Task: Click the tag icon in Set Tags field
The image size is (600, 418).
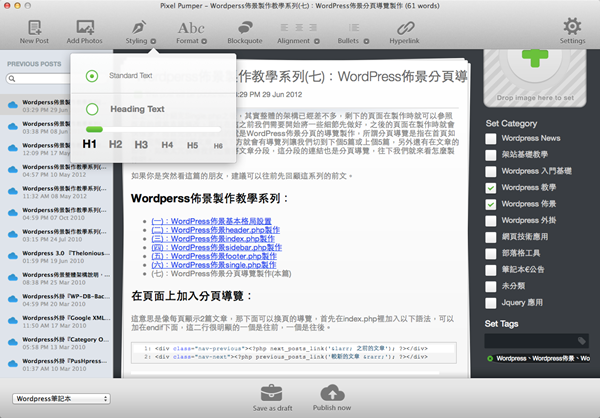Action: 582,341
